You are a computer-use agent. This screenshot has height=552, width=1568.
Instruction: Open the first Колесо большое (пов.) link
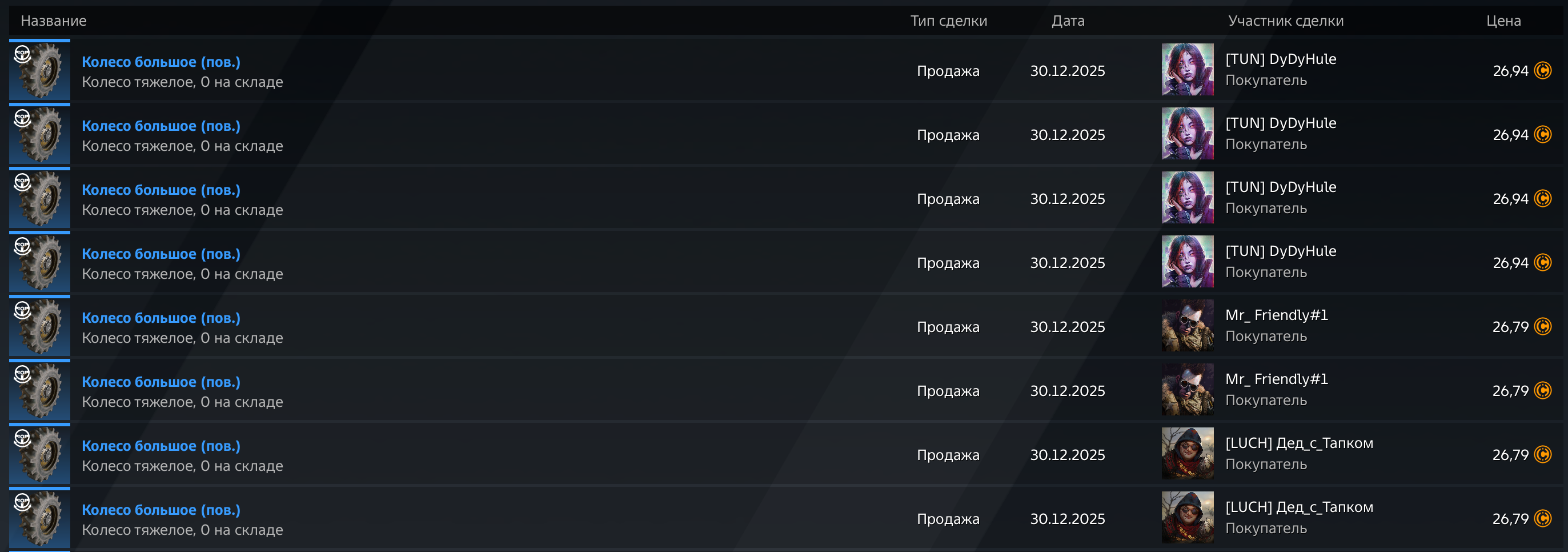161,62
